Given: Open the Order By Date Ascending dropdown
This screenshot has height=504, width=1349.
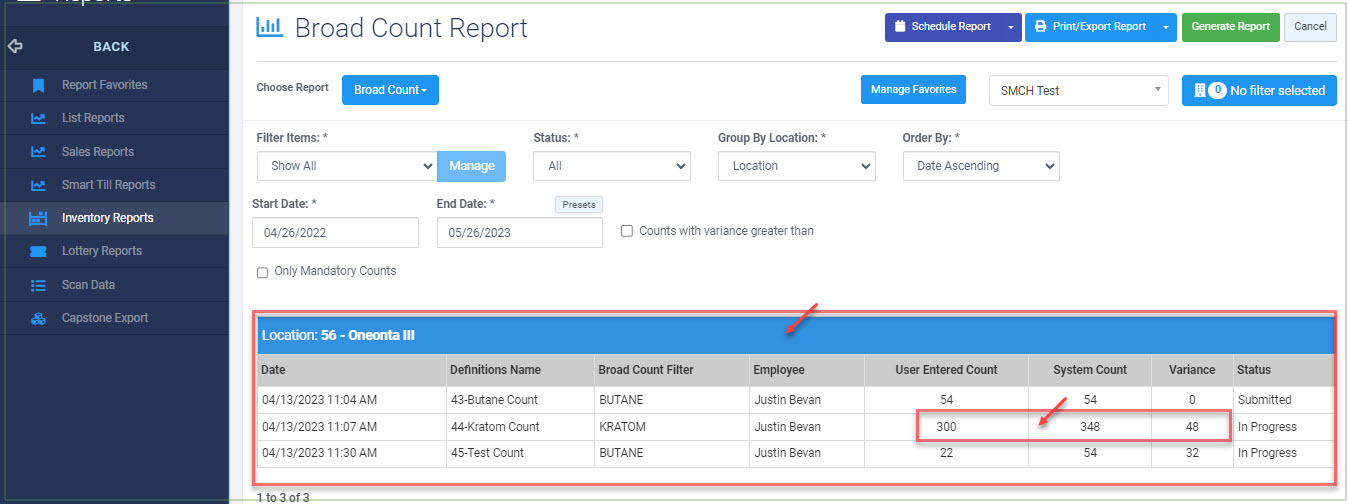Looking at the screenshot, I should point(980,166).
